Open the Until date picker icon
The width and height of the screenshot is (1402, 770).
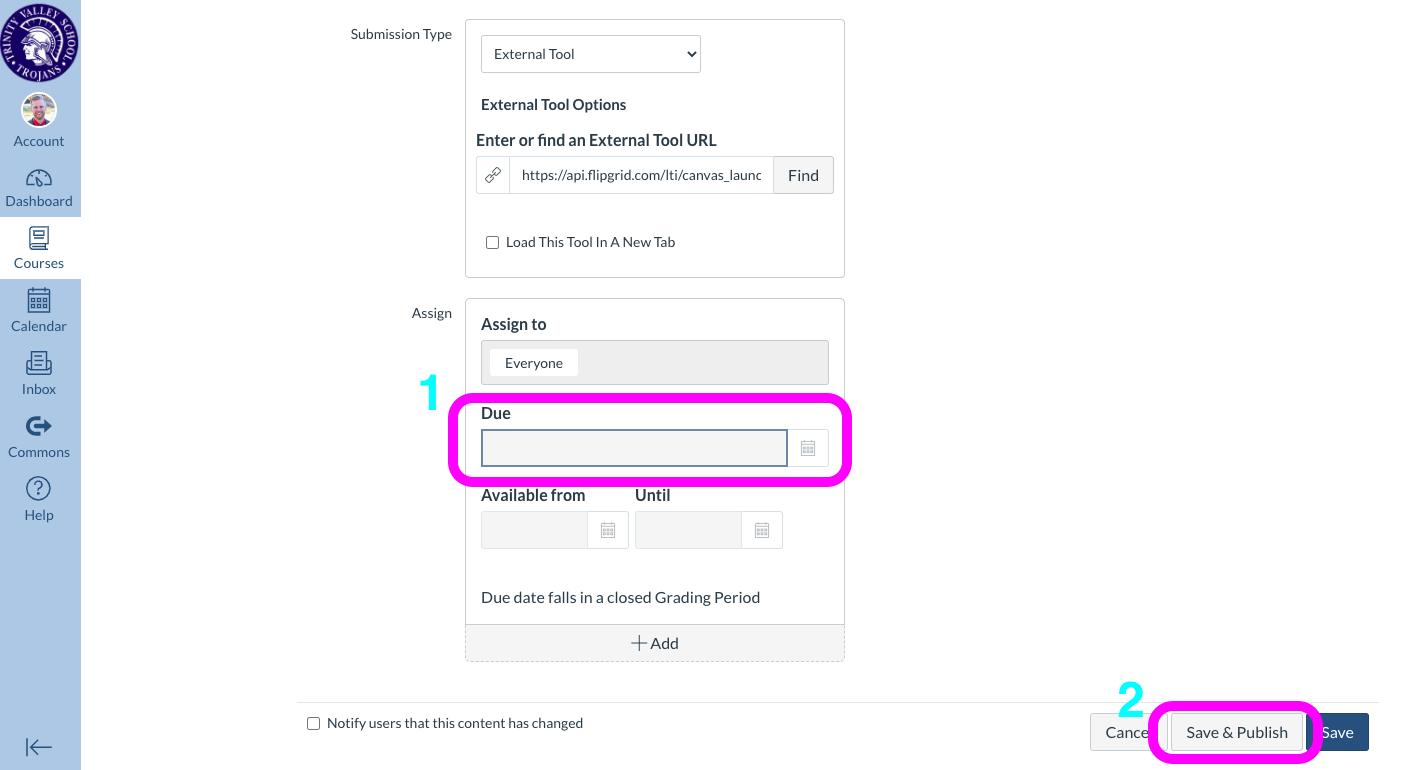tap(761, 529)
